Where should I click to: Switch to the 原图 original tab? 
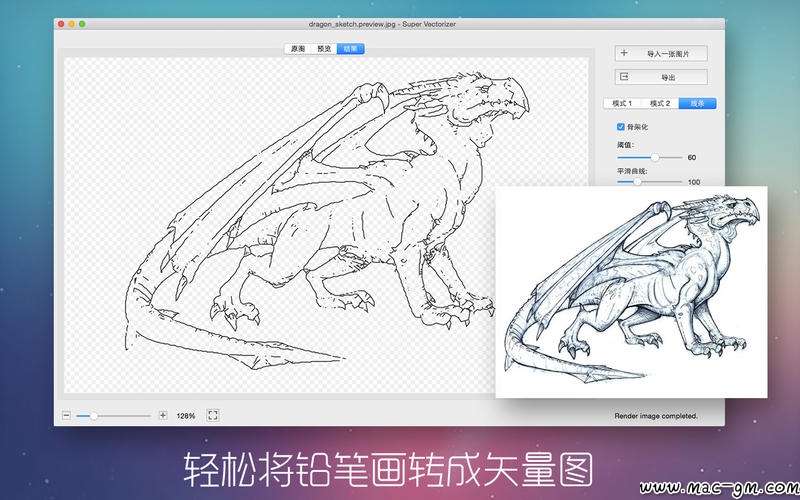coord(298,49)
